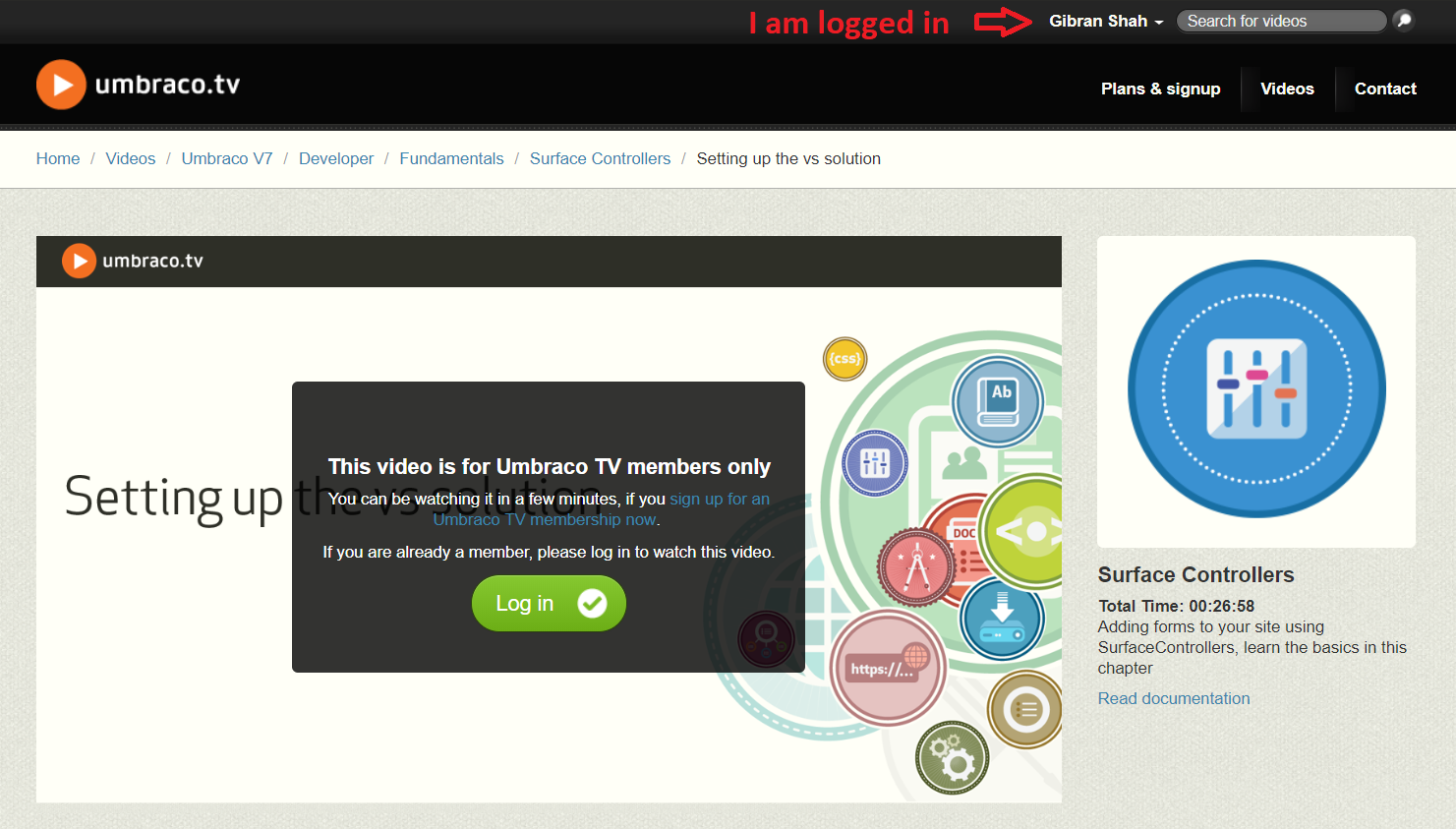Click the Surface Controllers chapter thumbnail
The width and height of the screenshot is (1456, 829).
tap(1256, 391)
